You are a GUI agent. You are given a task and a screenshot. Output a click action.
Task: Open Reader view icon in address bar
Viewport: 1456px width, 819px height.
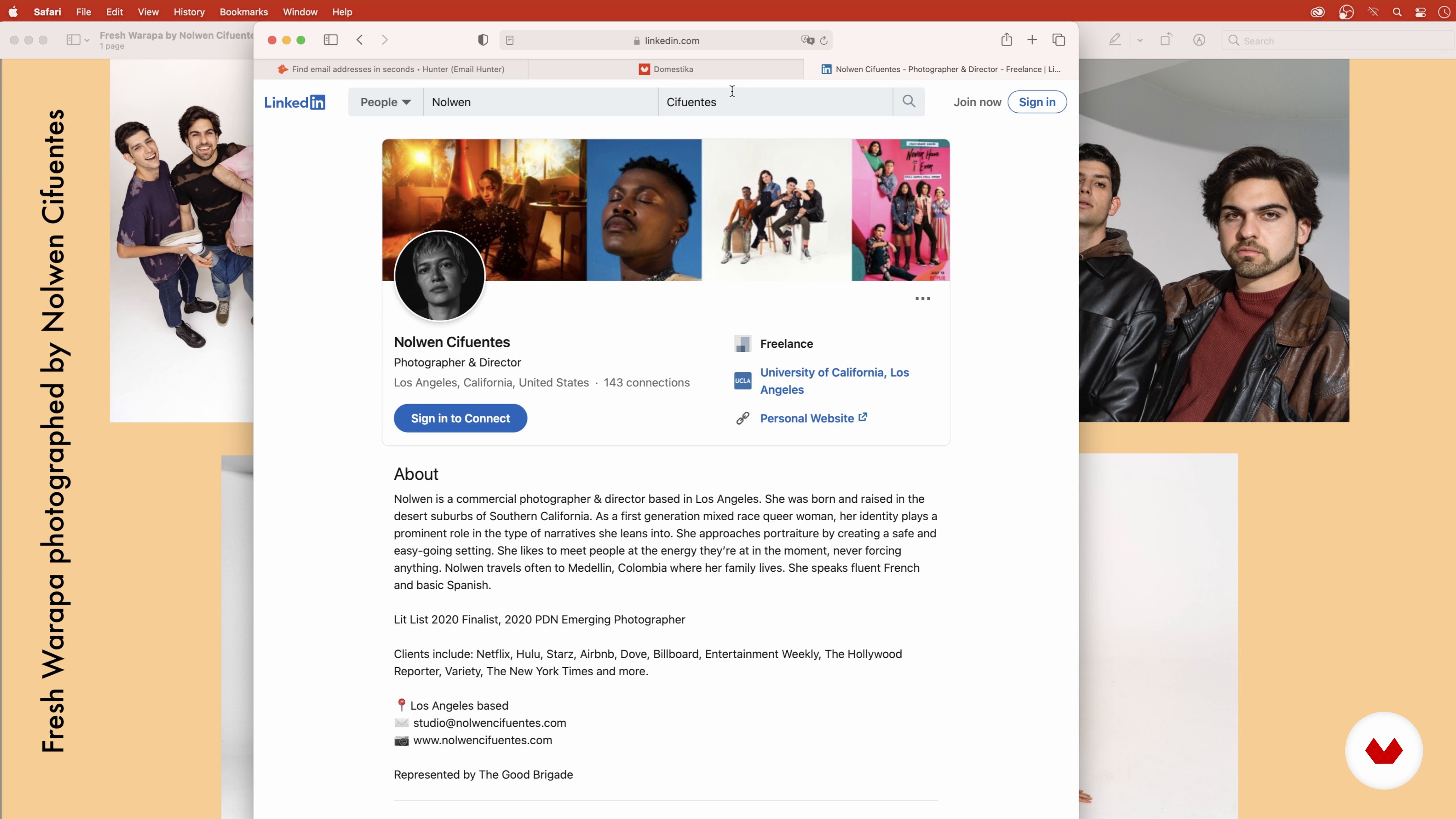click(x=510, y=40)
